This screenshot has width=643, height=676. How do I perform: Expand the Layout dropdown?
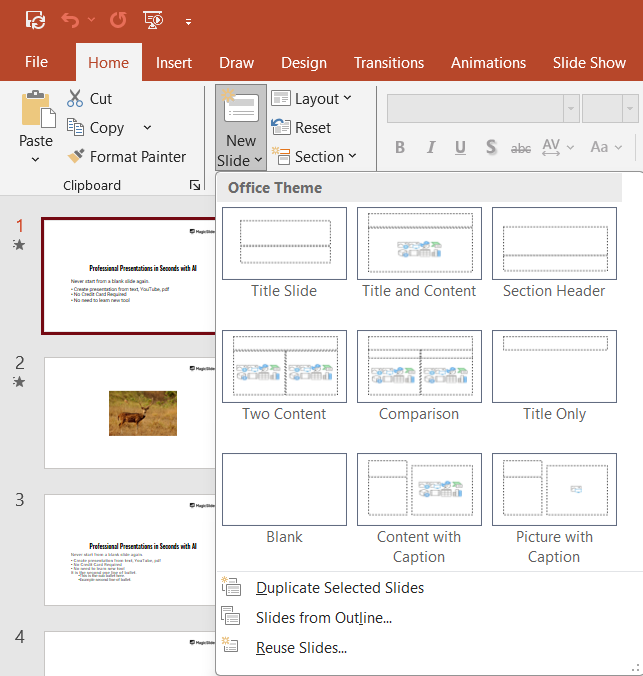coord(311,98)
